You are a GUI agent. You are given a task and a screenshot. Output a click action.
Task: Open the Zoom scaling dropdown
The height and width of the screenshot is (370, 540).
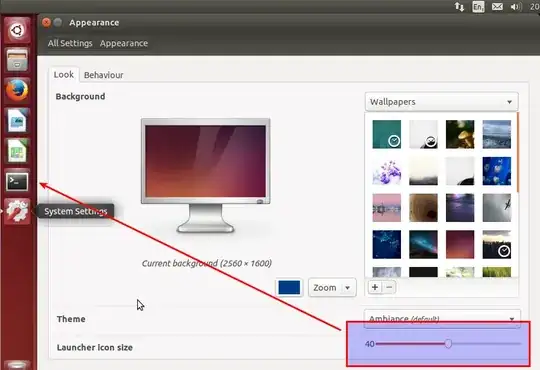[332, 287]
